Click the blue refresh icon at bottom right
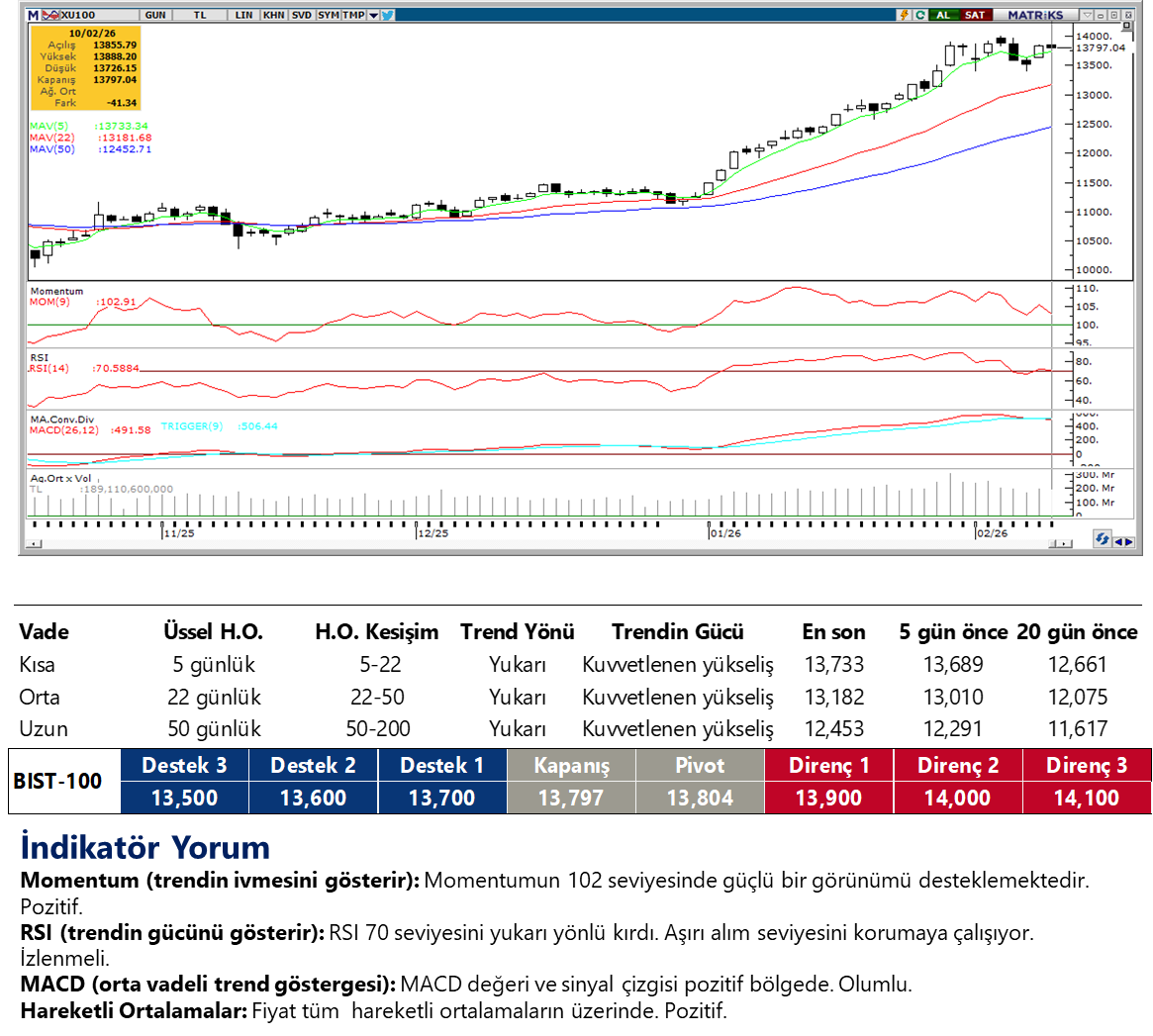The height and width of the screenshot is (1036, 1153). [1102, 539]
